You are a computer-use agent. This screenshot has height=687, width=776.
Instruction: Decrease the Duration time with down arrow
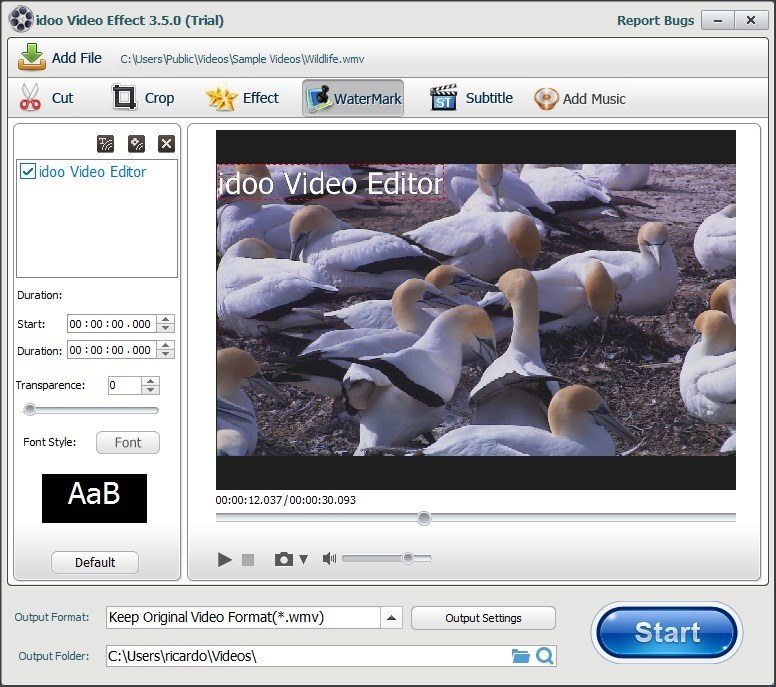click(x=166, y=354)
